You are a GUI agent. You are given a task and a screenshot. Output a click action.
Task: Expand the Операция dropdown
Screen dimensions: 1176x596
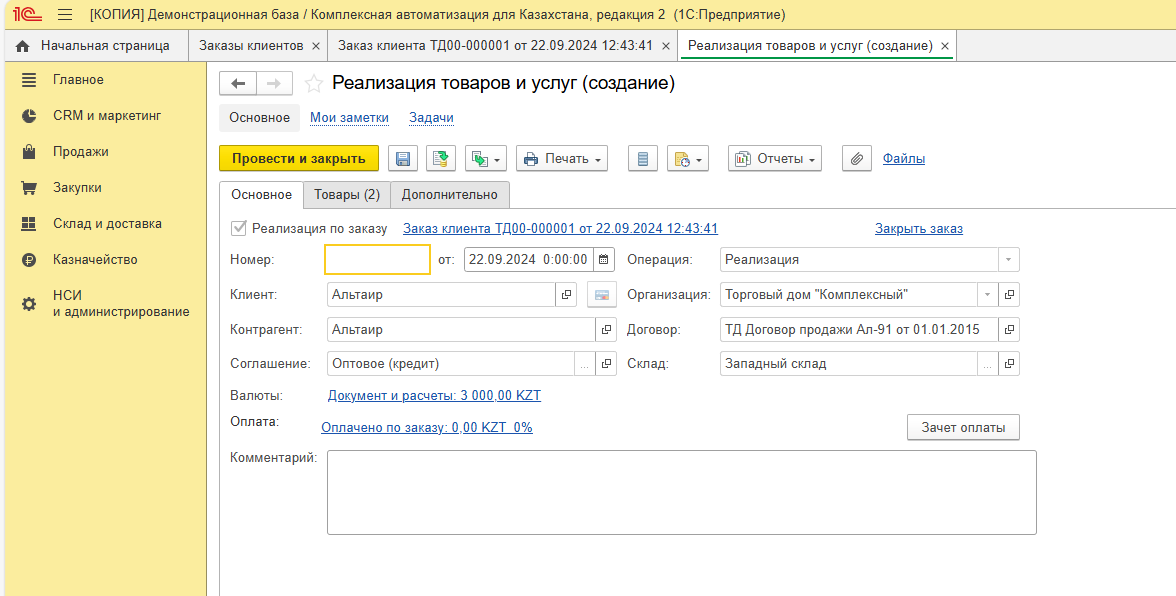click(1009, 260)
